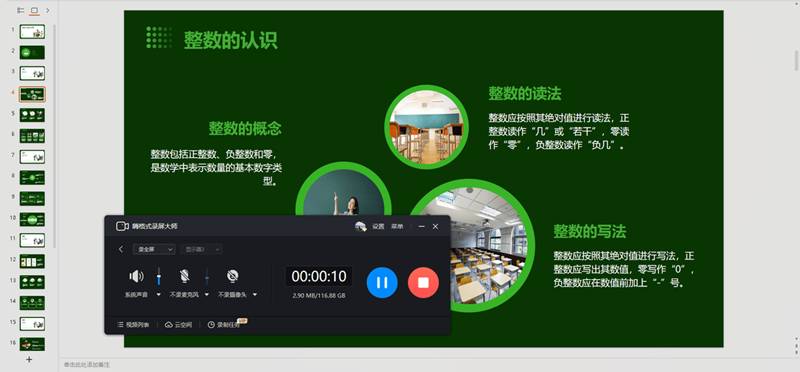This screenshot has height=372, width=800.
Task: Toggle the muted microphone icon
Action: click(184, 277)
